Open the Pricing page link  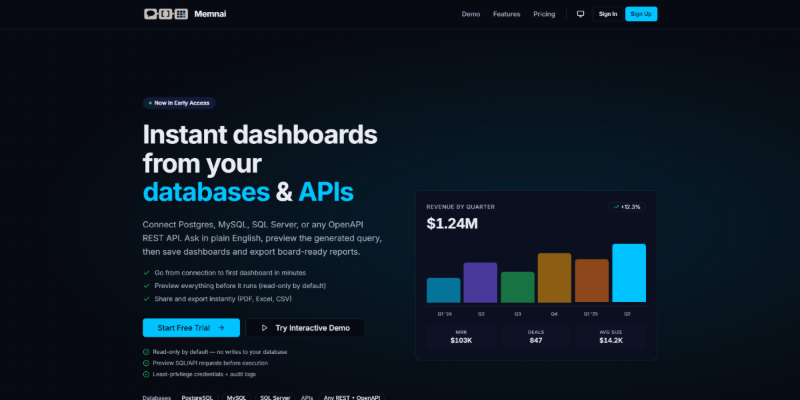(x=544, y=14)
